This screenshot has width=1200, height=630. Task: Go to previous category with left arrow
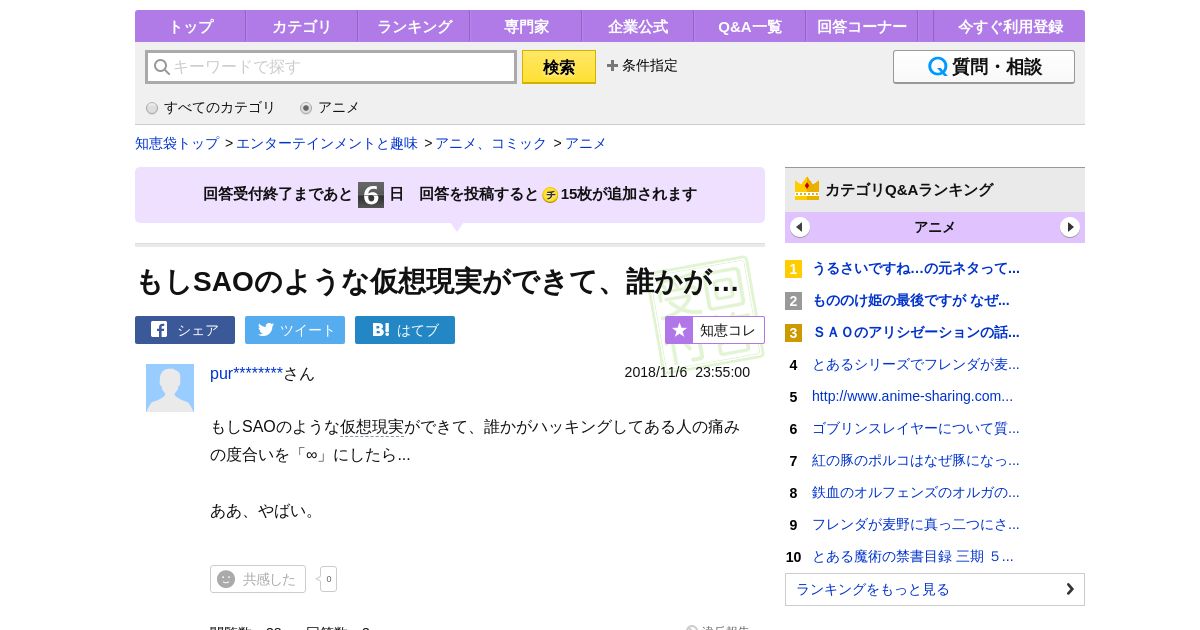point(800,227)
